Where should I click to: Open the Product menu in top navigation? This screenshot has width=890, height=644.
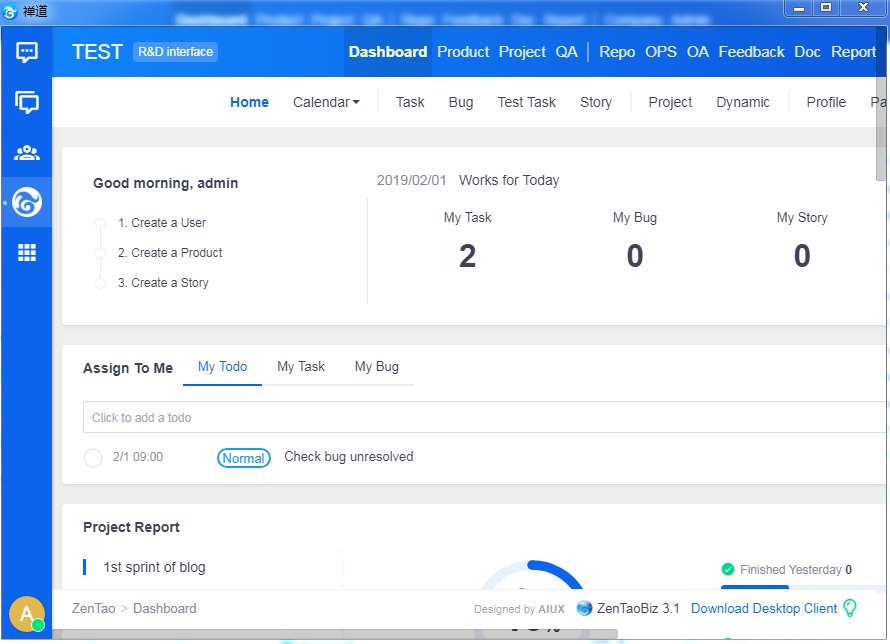[x=463, y=52]
